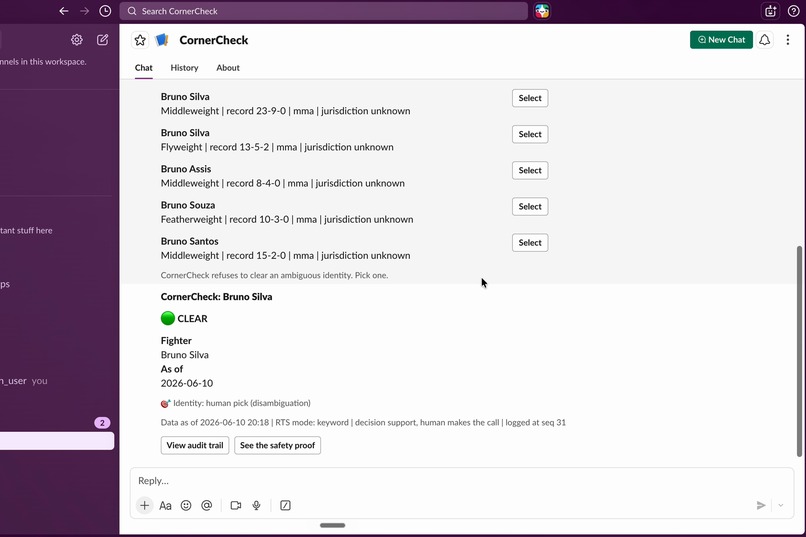This screenshot has height=537, width=806.
Task: Switch to the Chat tab
Action: coord(143,68)
